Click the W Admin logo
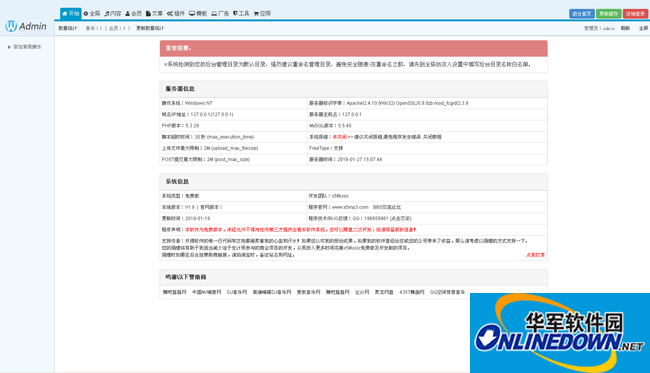Viewport: 650px width, 373px height. (x=26, y=26)
